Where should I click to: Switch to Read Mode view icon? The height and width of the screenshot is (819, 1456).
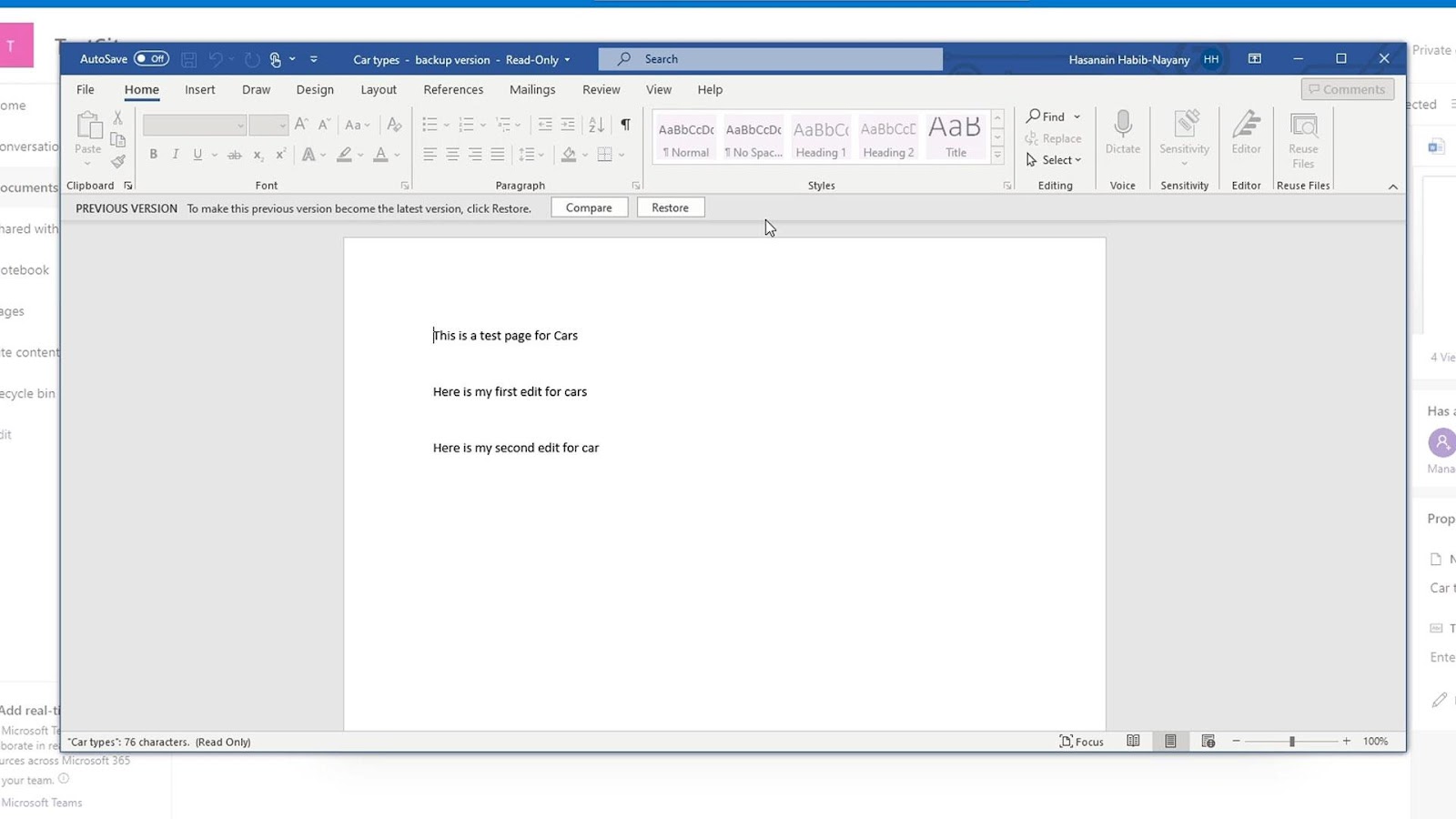pyautogui.click(x=1133, y=742)
